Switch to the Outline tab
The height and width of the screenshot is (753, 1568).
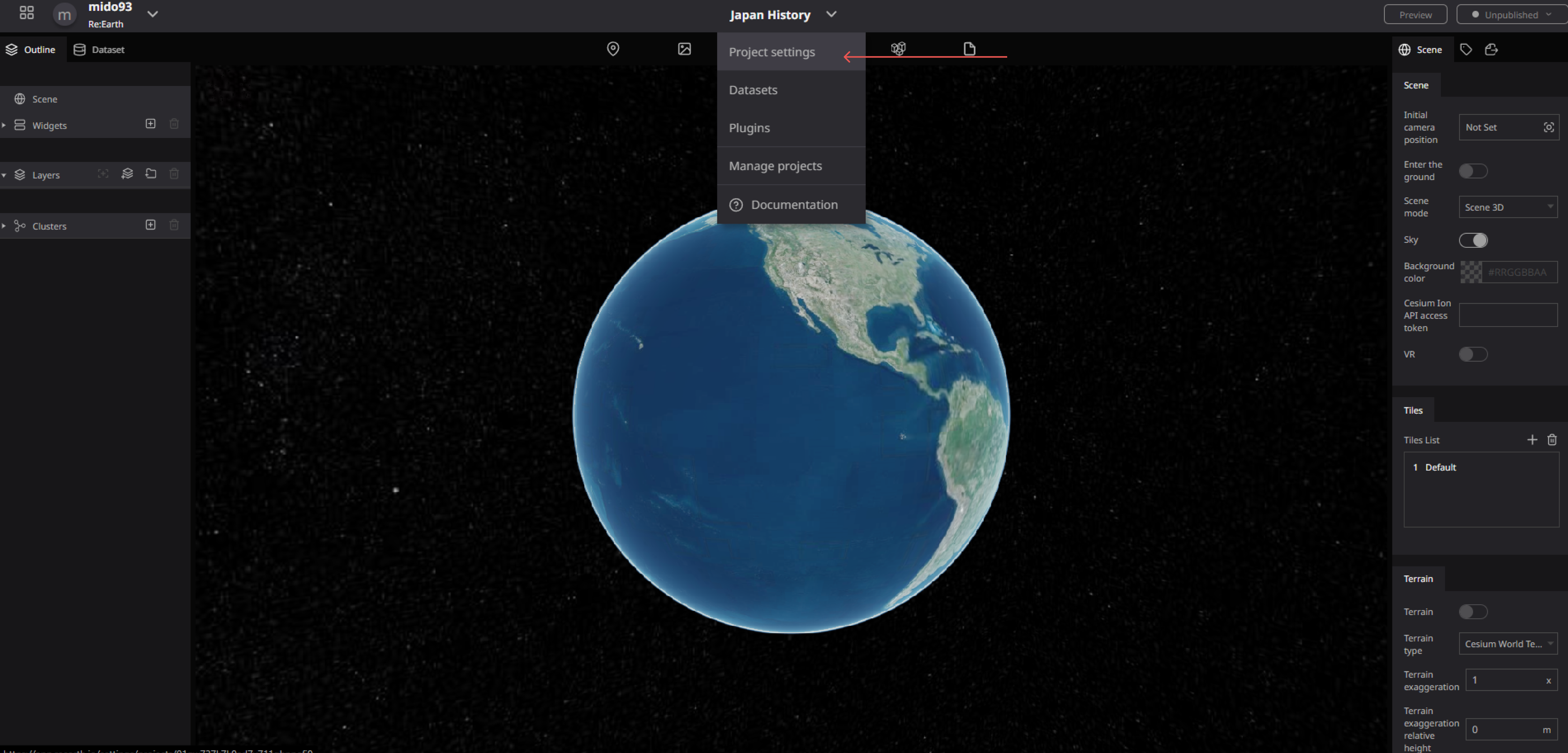pos(31,49)
